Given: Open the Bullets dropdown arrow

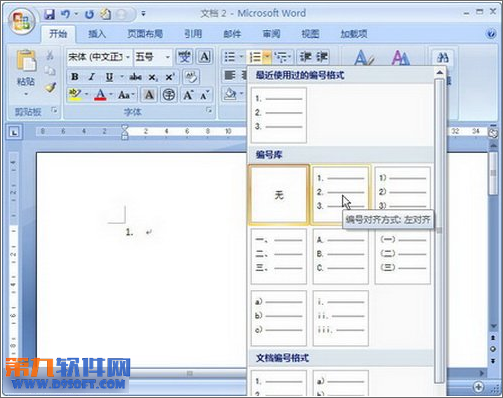Looking at the screenshot, I should [x=241, y=57].
